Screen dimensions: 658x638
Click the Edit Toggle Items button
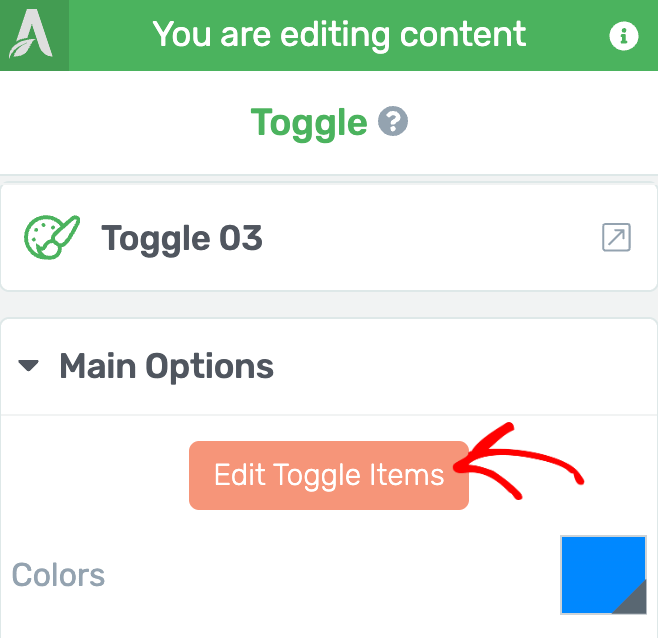329,475
